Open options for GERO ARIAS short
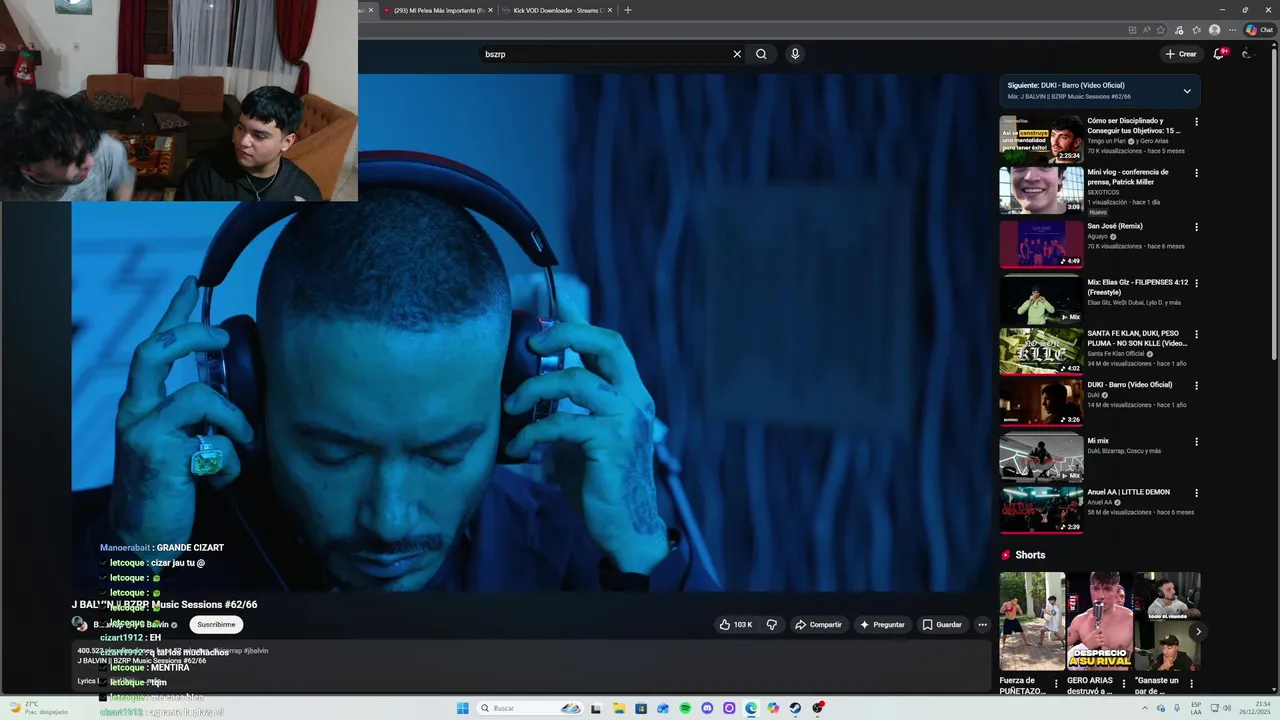This screenshot has height=720, width=1280. click(x=1124, y=684)
